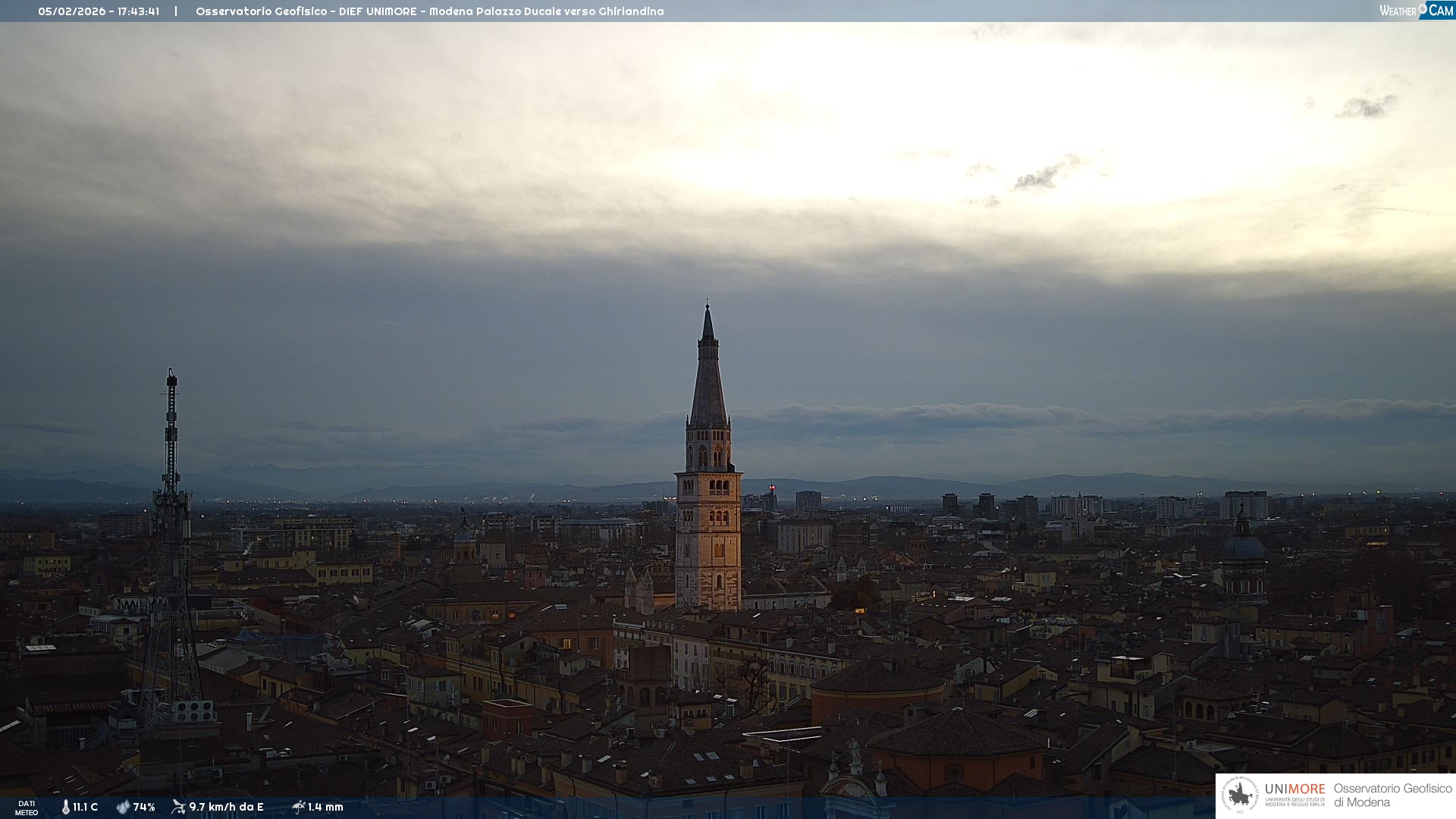
Task: Click the thermometer temperature icon
Action: click(65, 807)
